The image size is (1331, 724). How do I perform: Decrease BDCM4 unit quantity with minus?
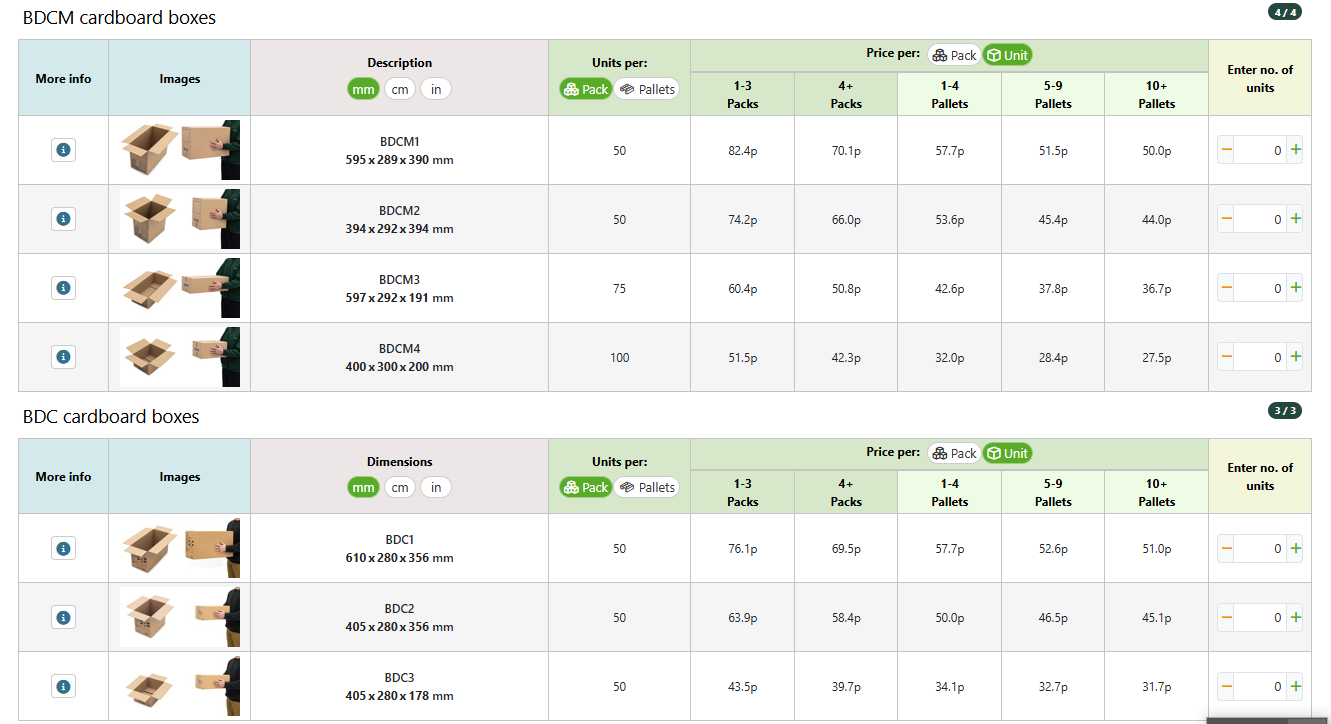click(1226, 357)
